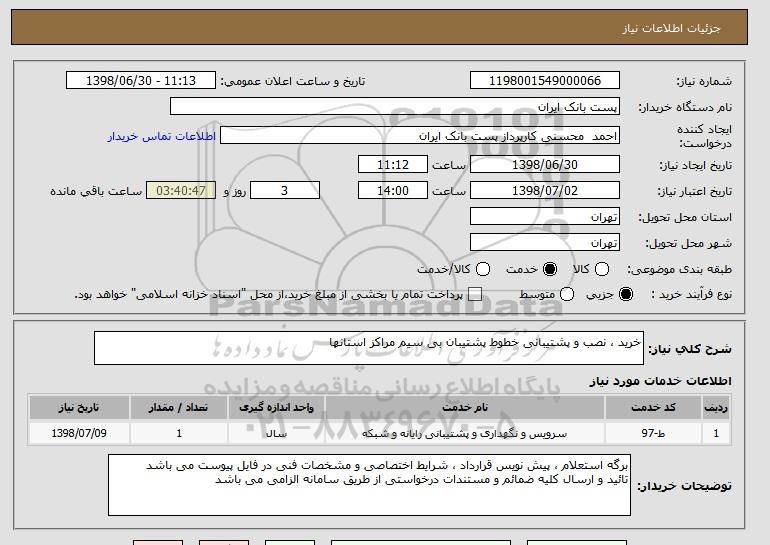Click the service name cell about computer maintenance
Screen dimensions: 770x545
(x=465, y=434)
